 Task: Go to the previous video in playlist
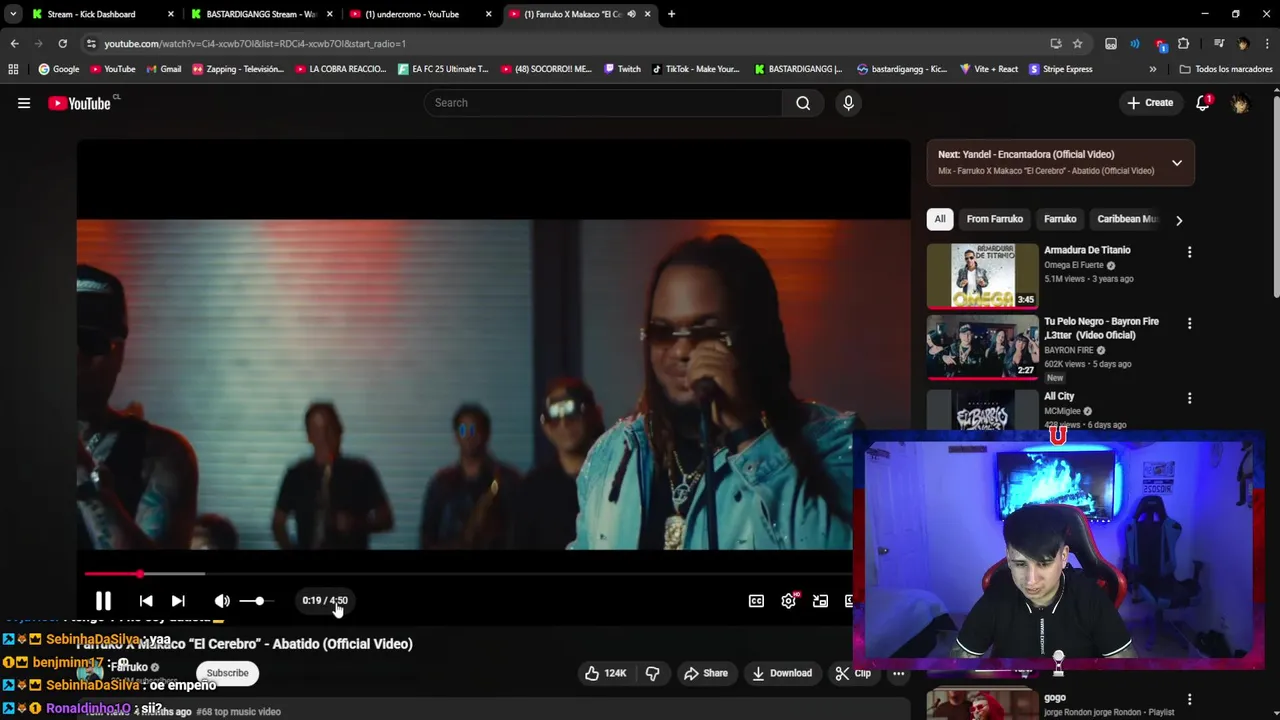146,601
